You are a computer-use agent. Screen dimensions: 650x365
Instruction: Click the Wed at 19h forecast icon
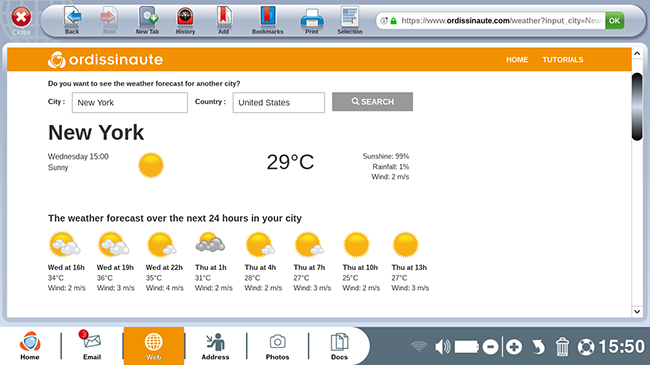click(114, 244)
